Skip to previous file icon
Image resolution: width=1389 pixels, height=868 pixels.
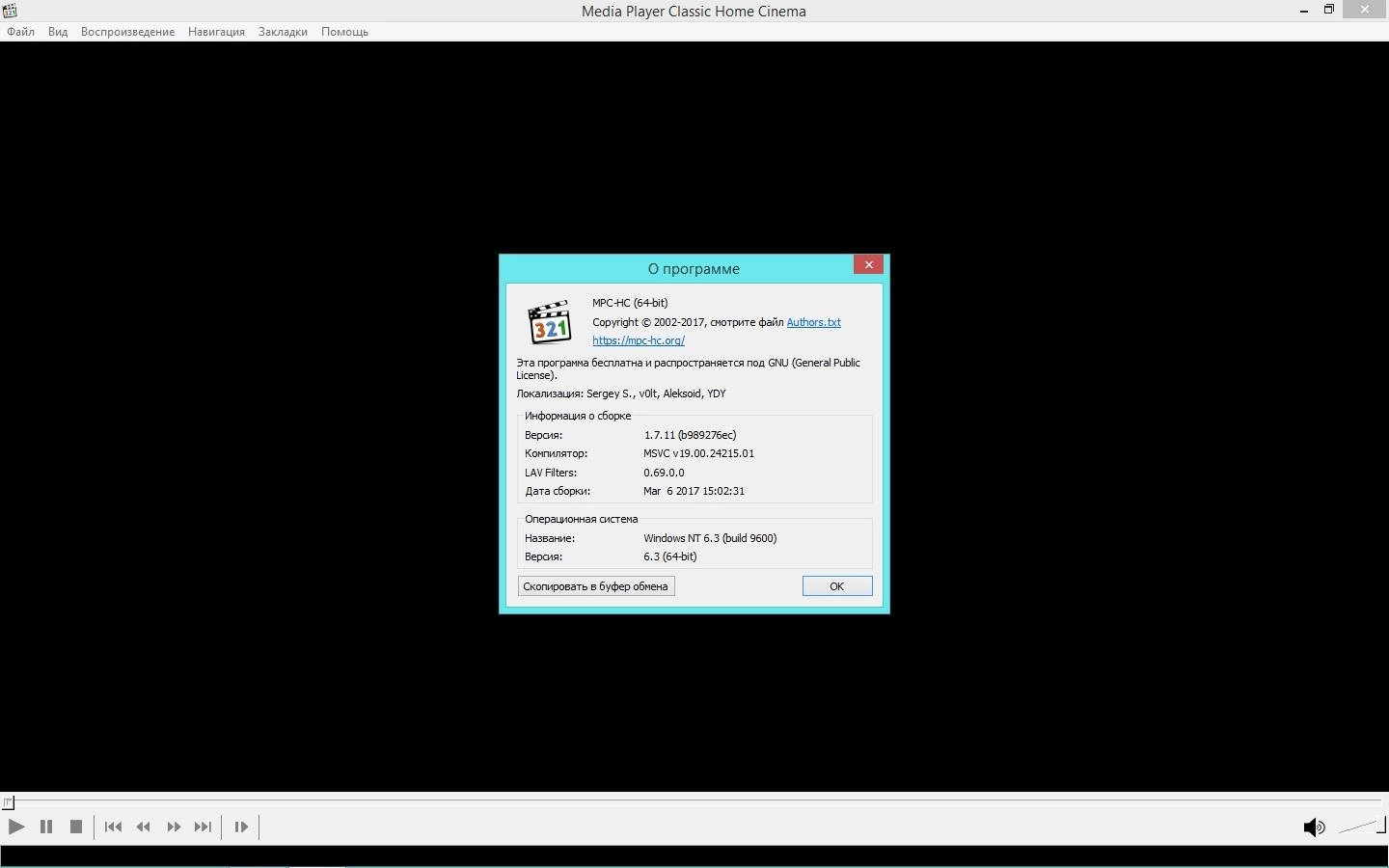pyautogui.click(x=113, y=827)
